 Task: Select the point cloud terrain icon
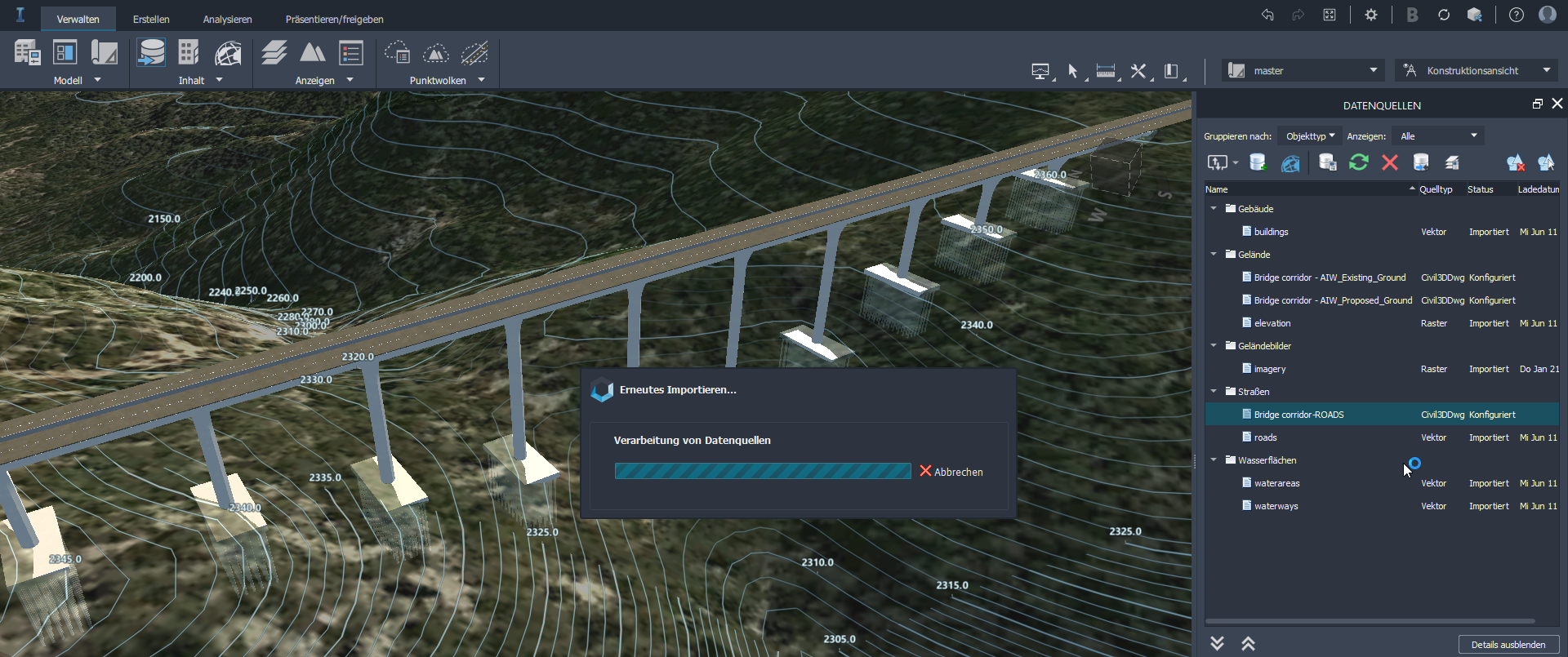click(436, 53)
